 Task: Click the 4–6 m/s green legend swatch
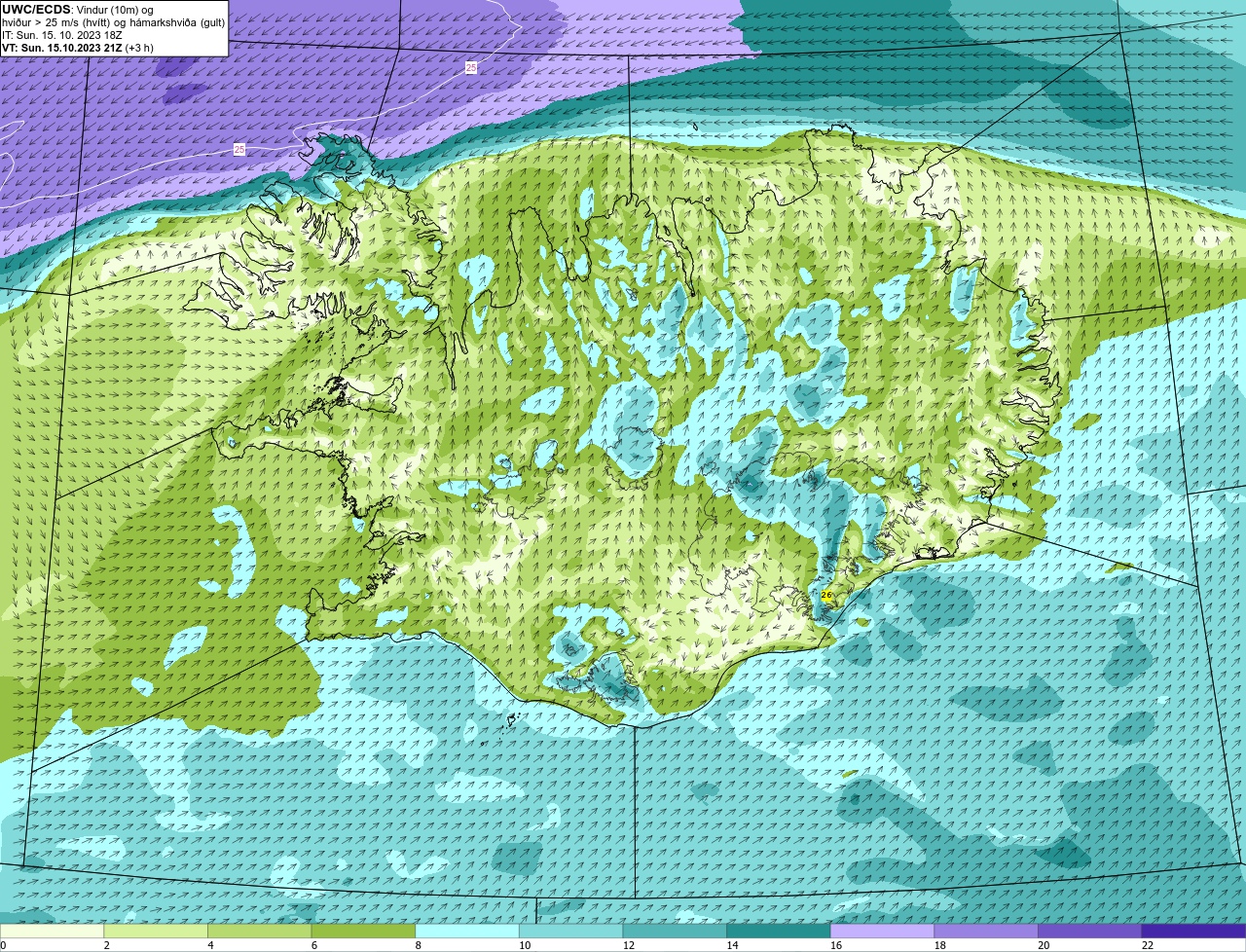(x=260, y=931)
